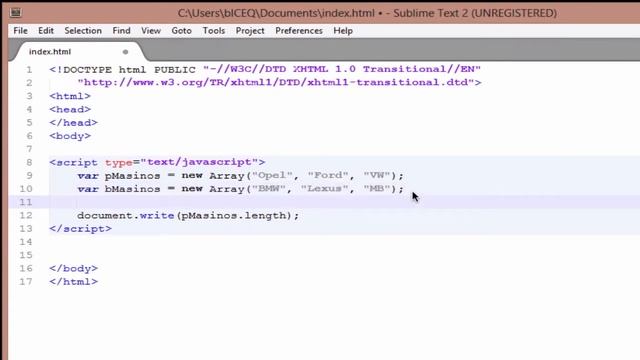Click line number 11 in gutter
Viewport: 640px width, 360px height.
26,202
